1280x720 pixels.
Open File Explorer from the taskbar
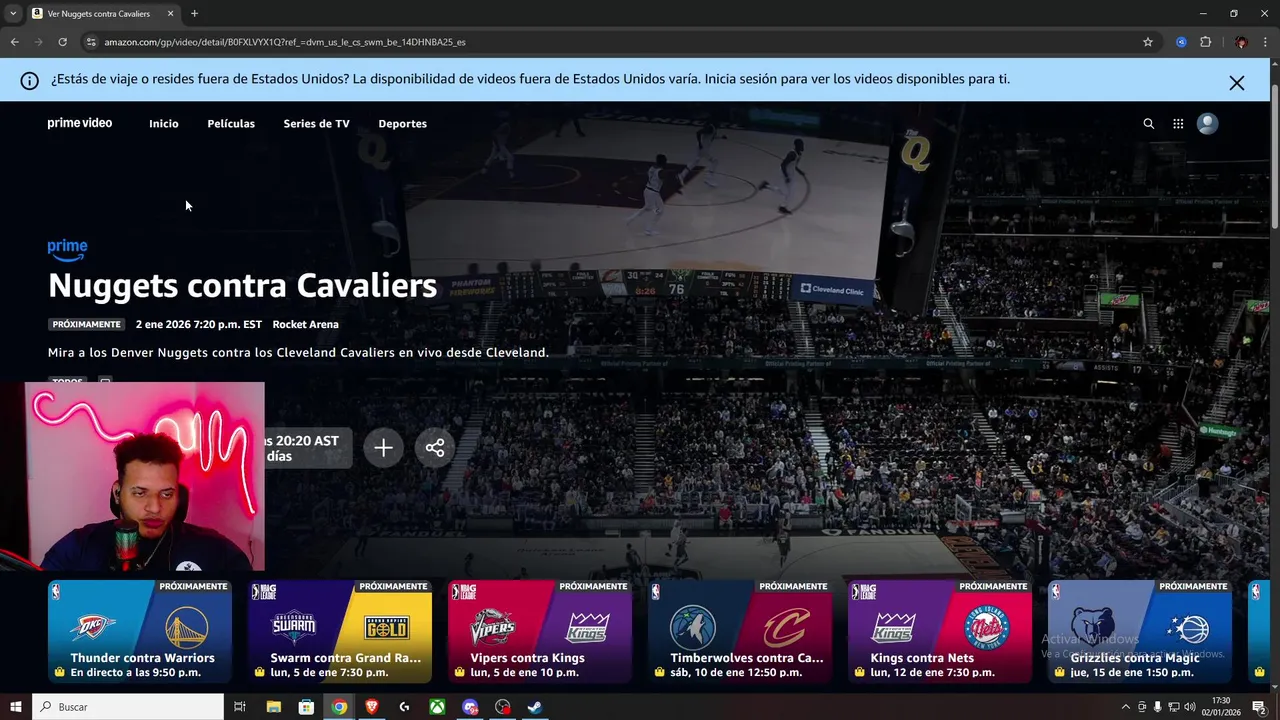click(x=274, y=707)
